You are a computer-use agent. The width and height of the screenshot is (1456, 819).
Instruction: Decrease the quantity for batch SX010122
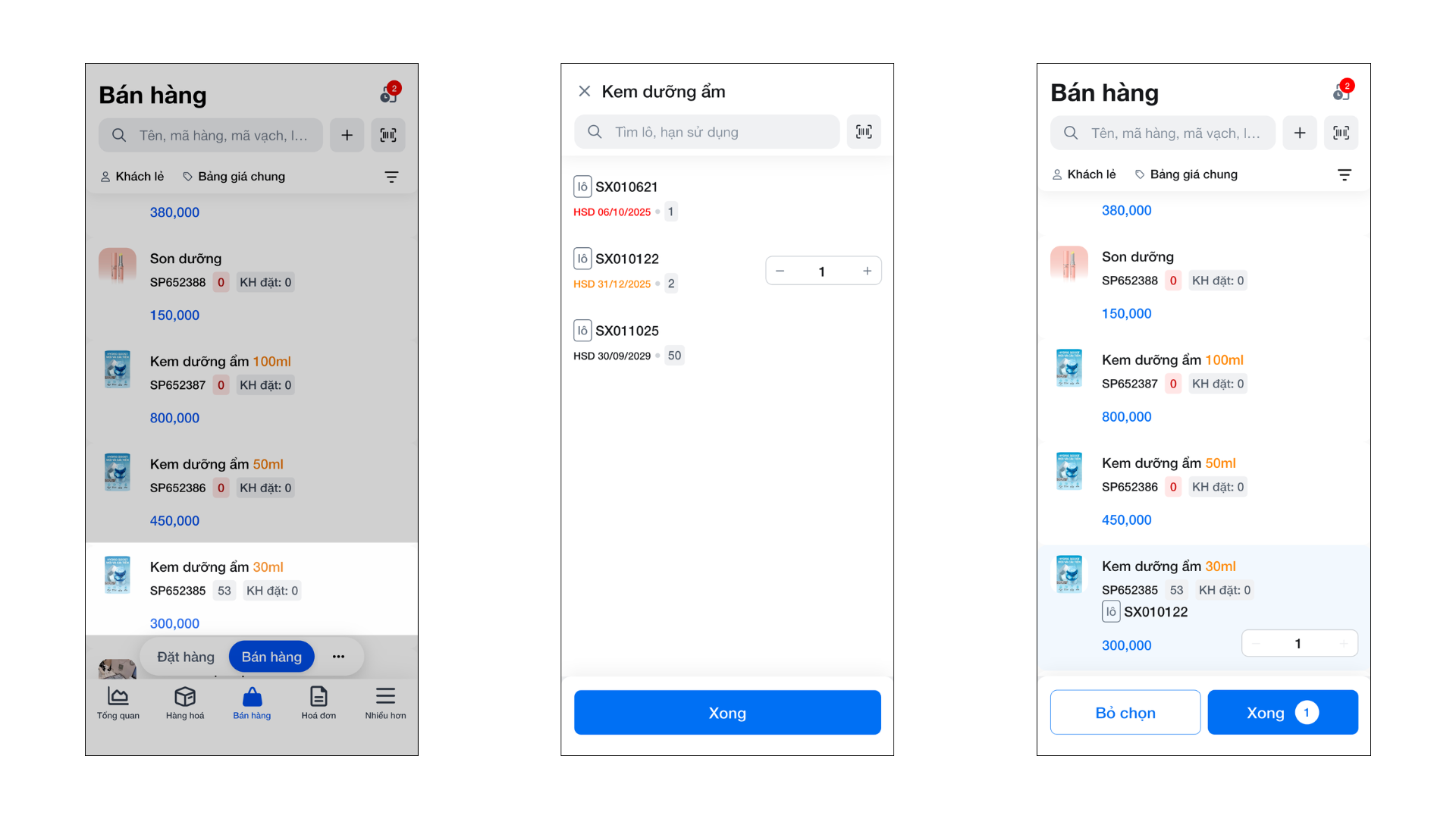tap(780, 271)
